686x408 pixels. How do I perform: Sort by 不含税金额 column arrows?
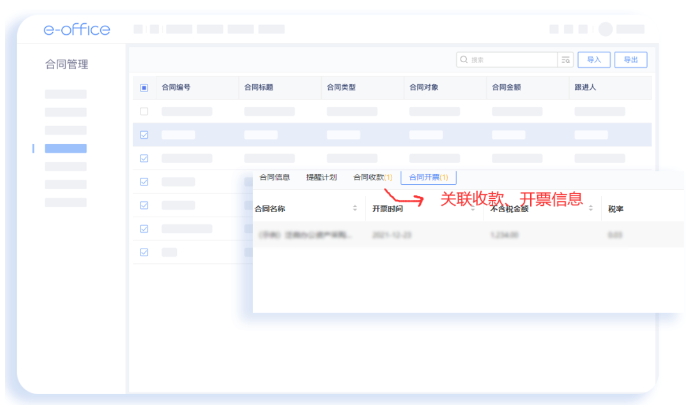(592, 209)
